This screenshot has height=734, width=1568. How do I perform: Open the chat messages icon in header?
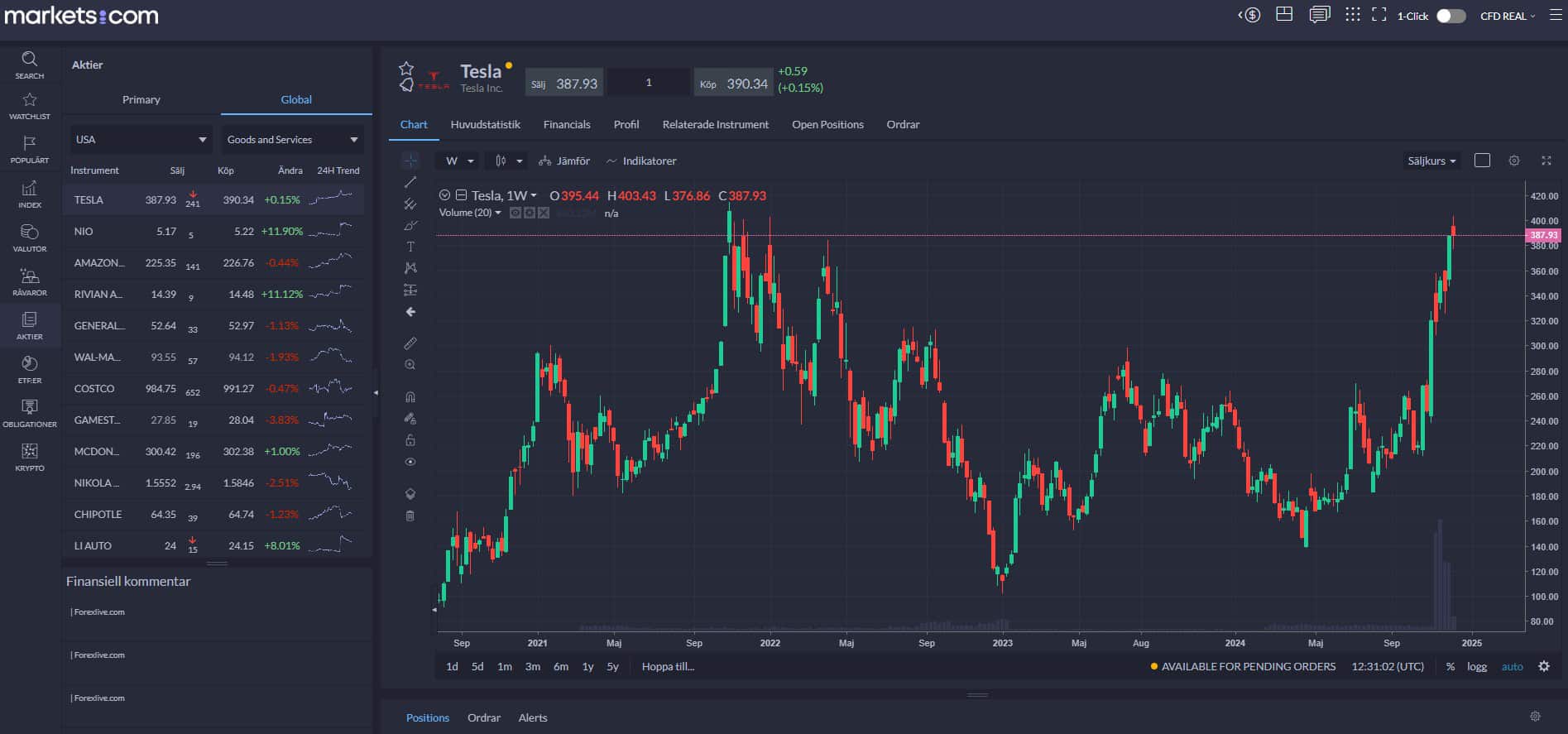(x=1320, y=15)
